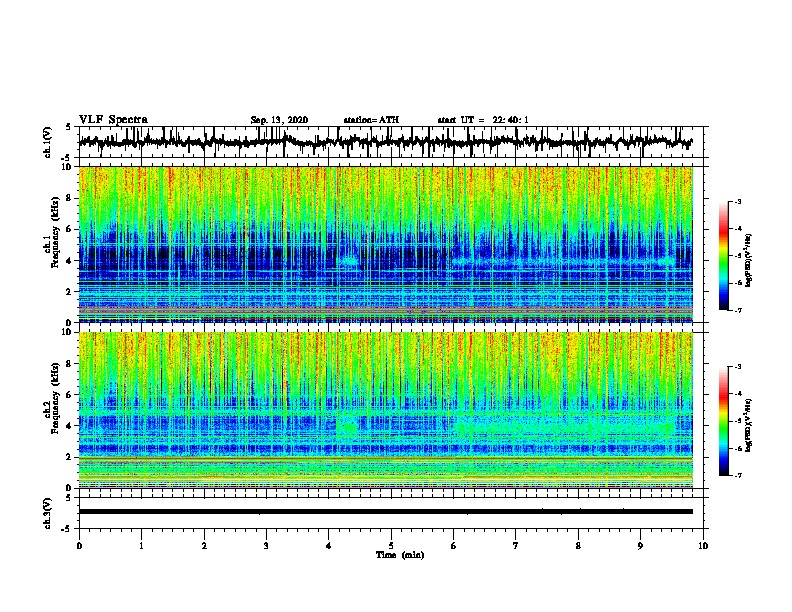Image resolution: width=792 pixels, height=612 pixels.
Task: Click inside the ch.1 spectrogram panel
Action: point(386,244)
